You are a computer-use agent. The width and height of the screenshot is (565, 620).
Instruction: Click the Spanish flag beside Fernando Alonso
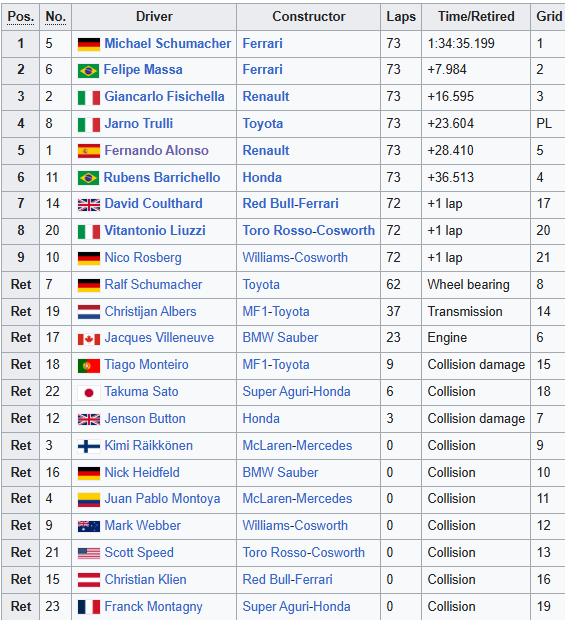pos(89,151)
